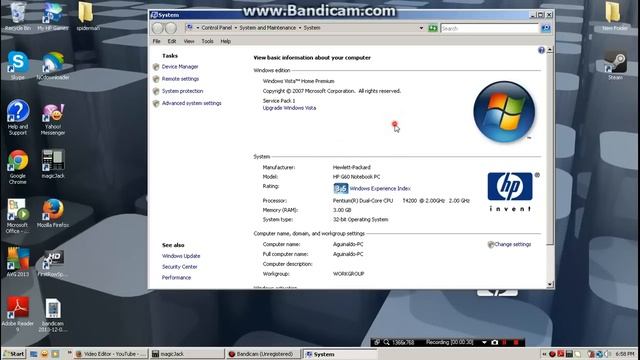
Task: Open the Edit menu
Action: (172, 41)
